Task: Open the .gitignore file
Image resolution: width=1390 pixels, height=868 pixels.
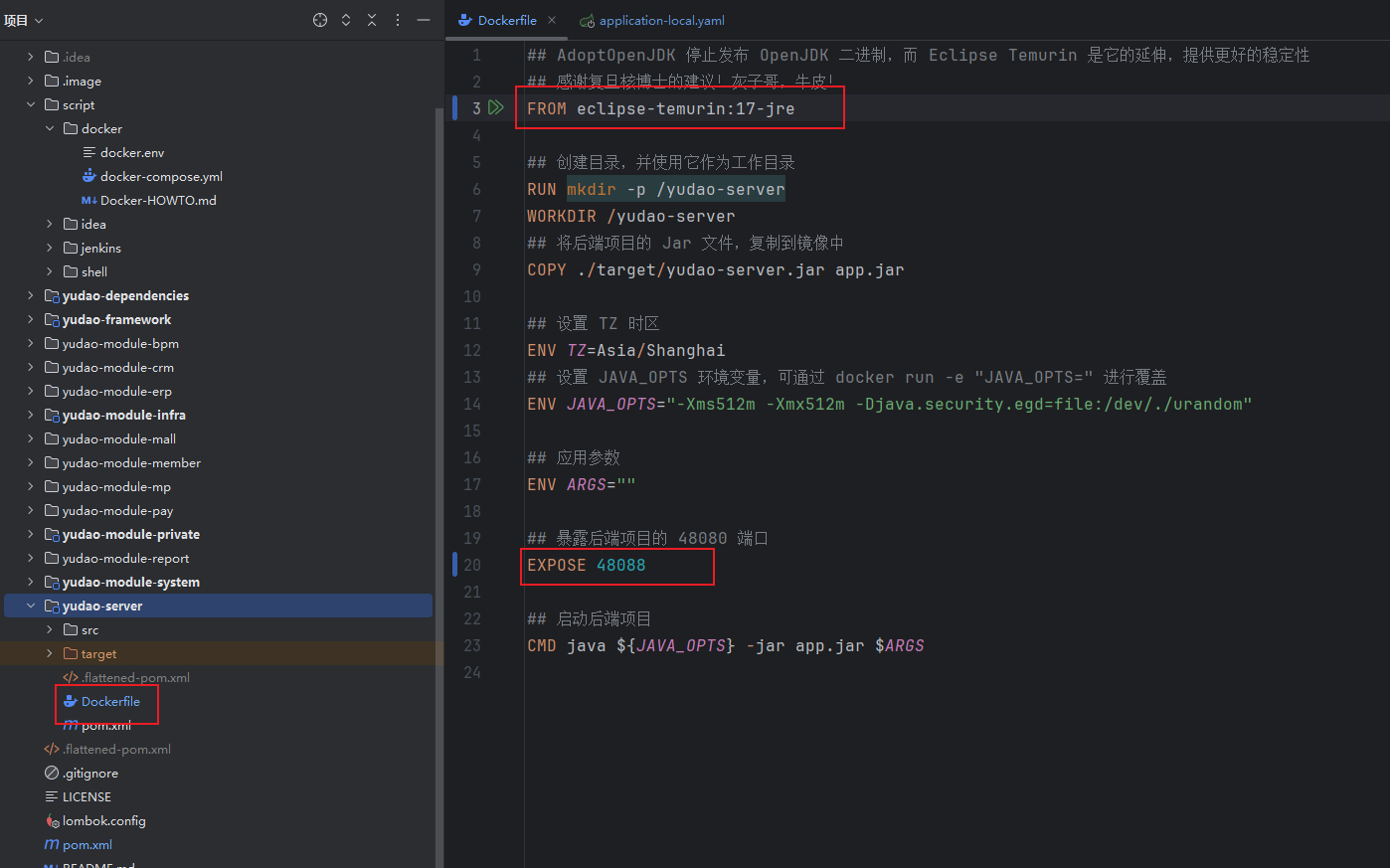Action: [x=89, y=773]
